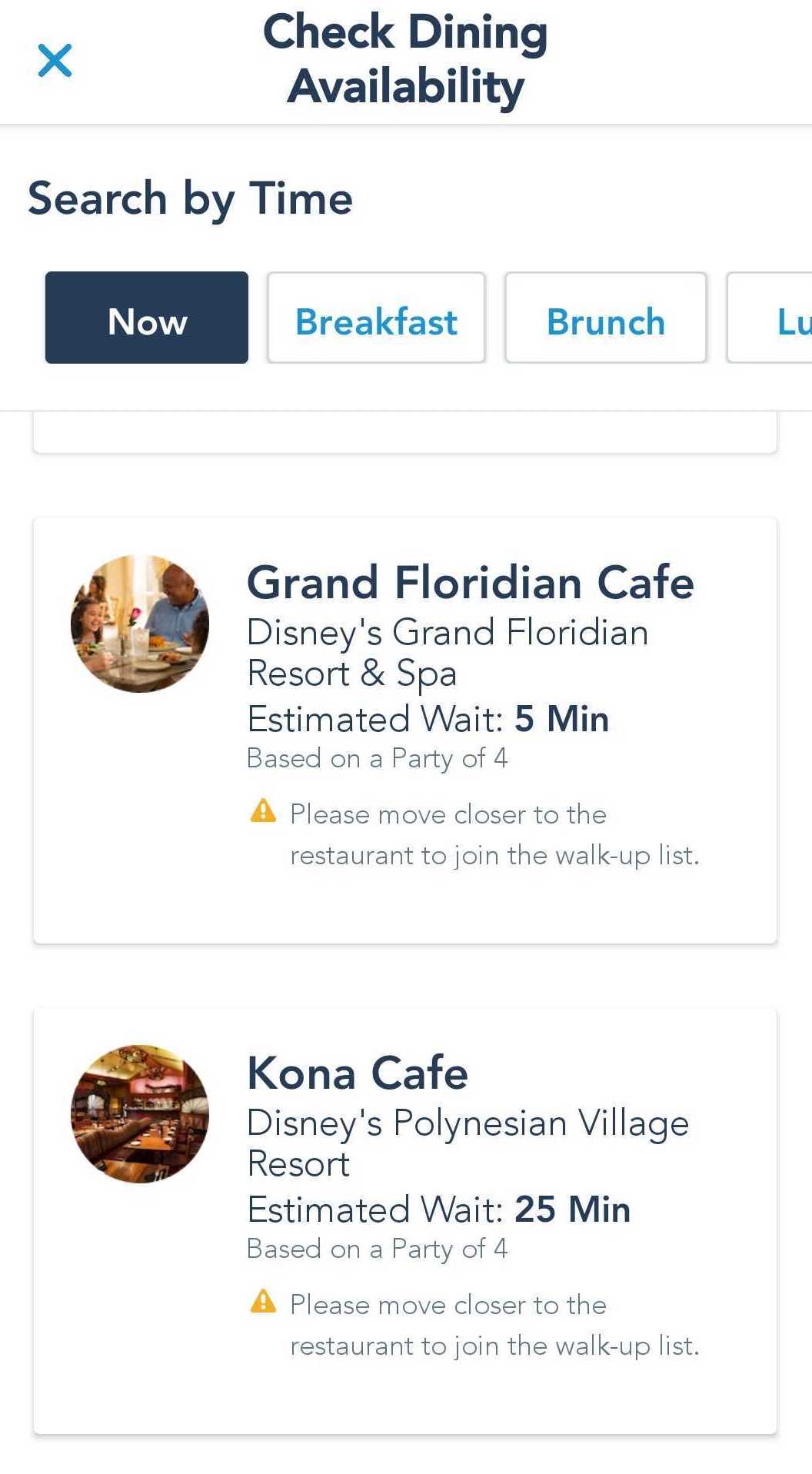Click Kona Cafe's move closer walk-up message
The image size is (812, 1474).
pyautogui.click(x=494, y=1326)
